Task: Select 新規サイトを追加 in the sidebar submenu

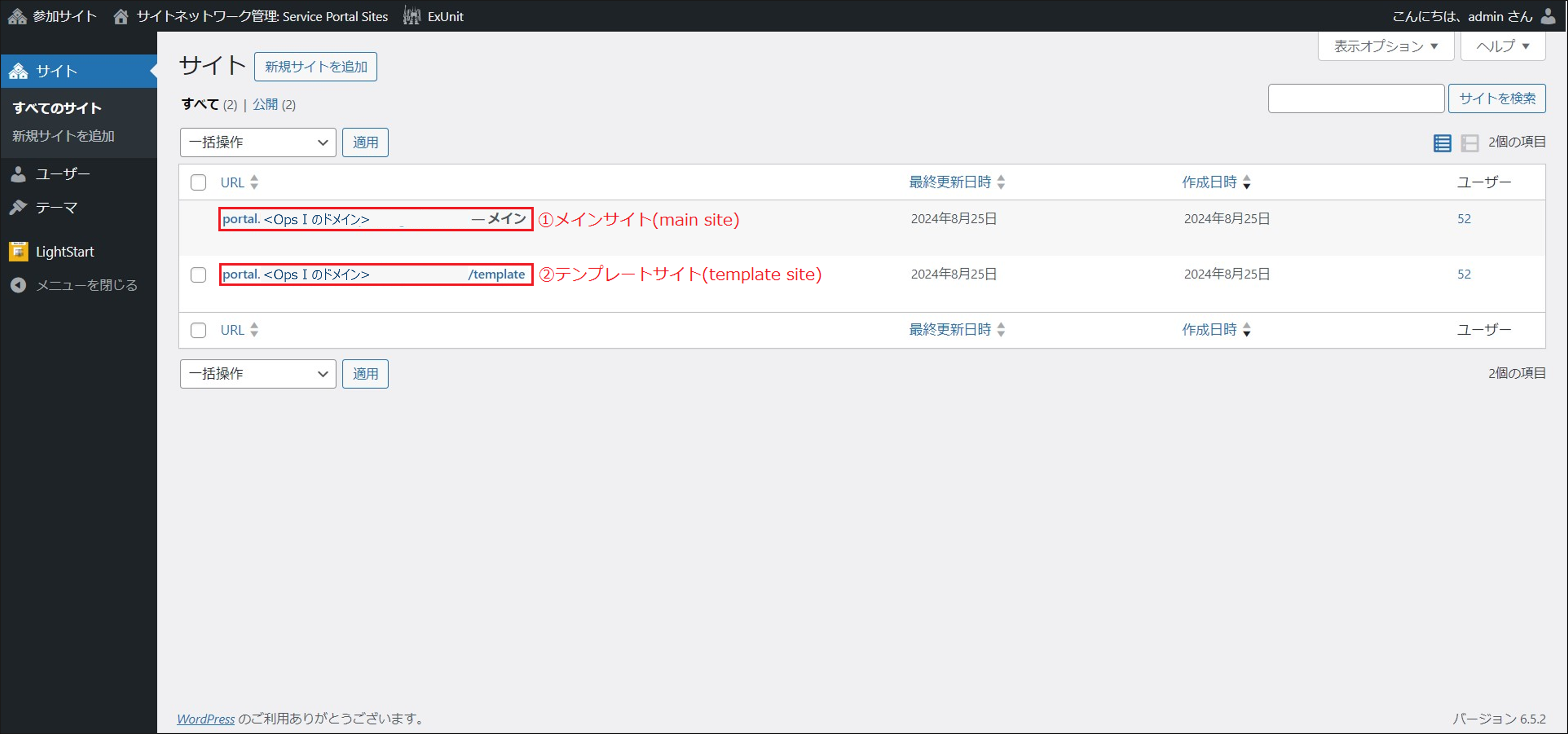Action: pyautogui.click(x=63, y=136)
